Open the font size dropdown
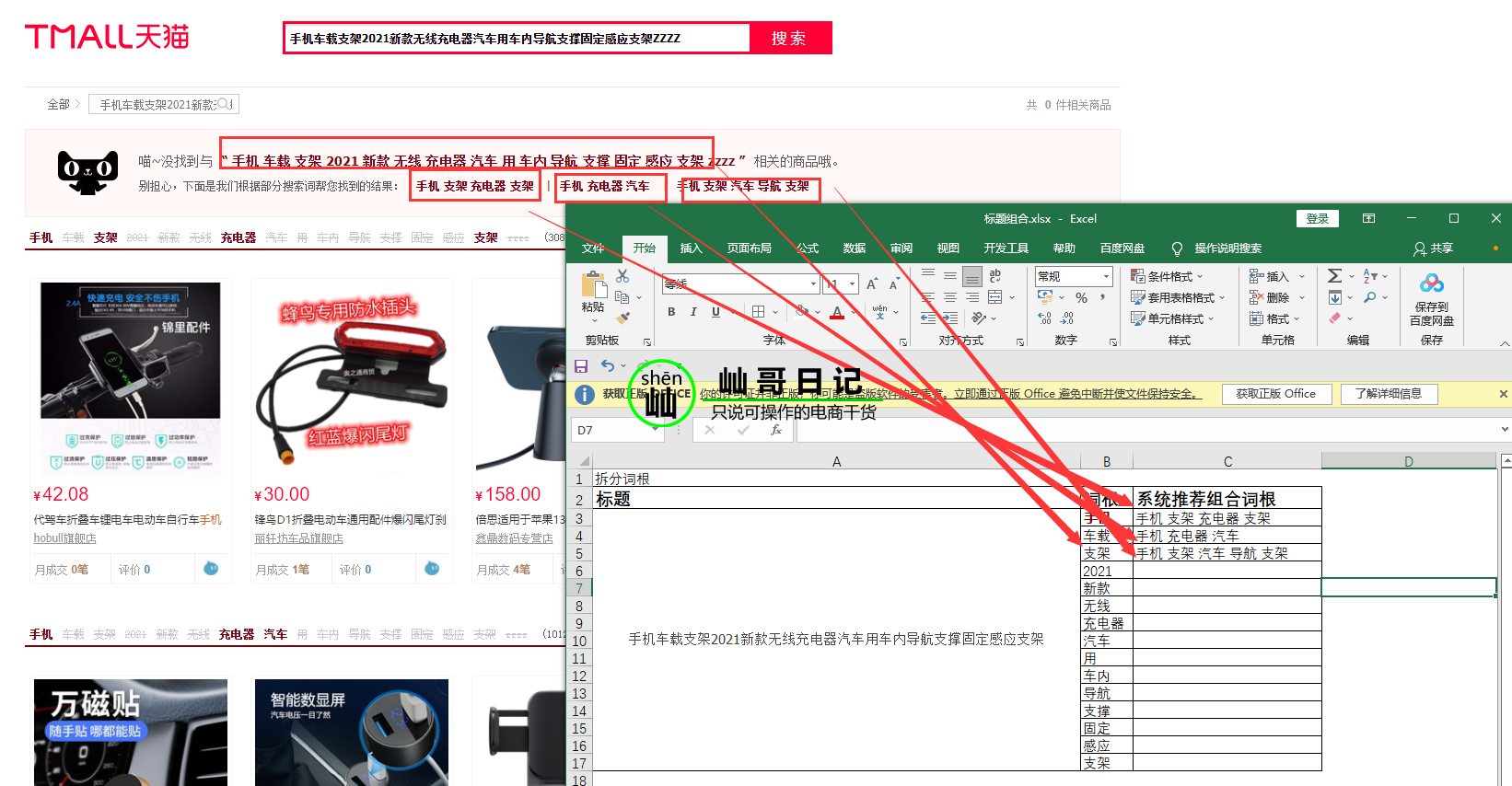The image size is (1512, 786). (x=852, y=283)
